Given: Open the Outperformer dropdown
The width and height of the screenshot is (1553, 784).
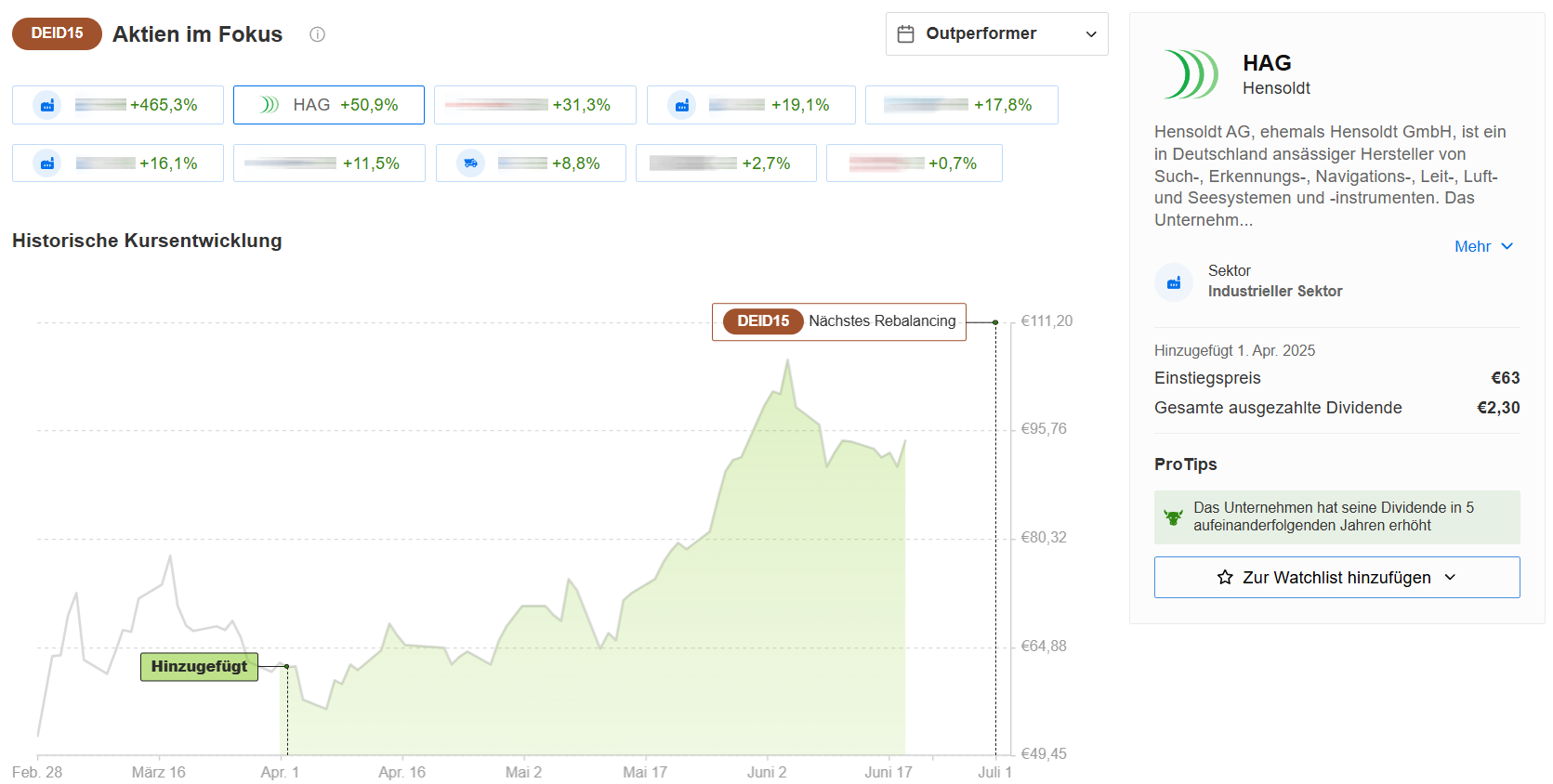Looking at the screenshot, I should pyautogui.click(x=996, y=34).
